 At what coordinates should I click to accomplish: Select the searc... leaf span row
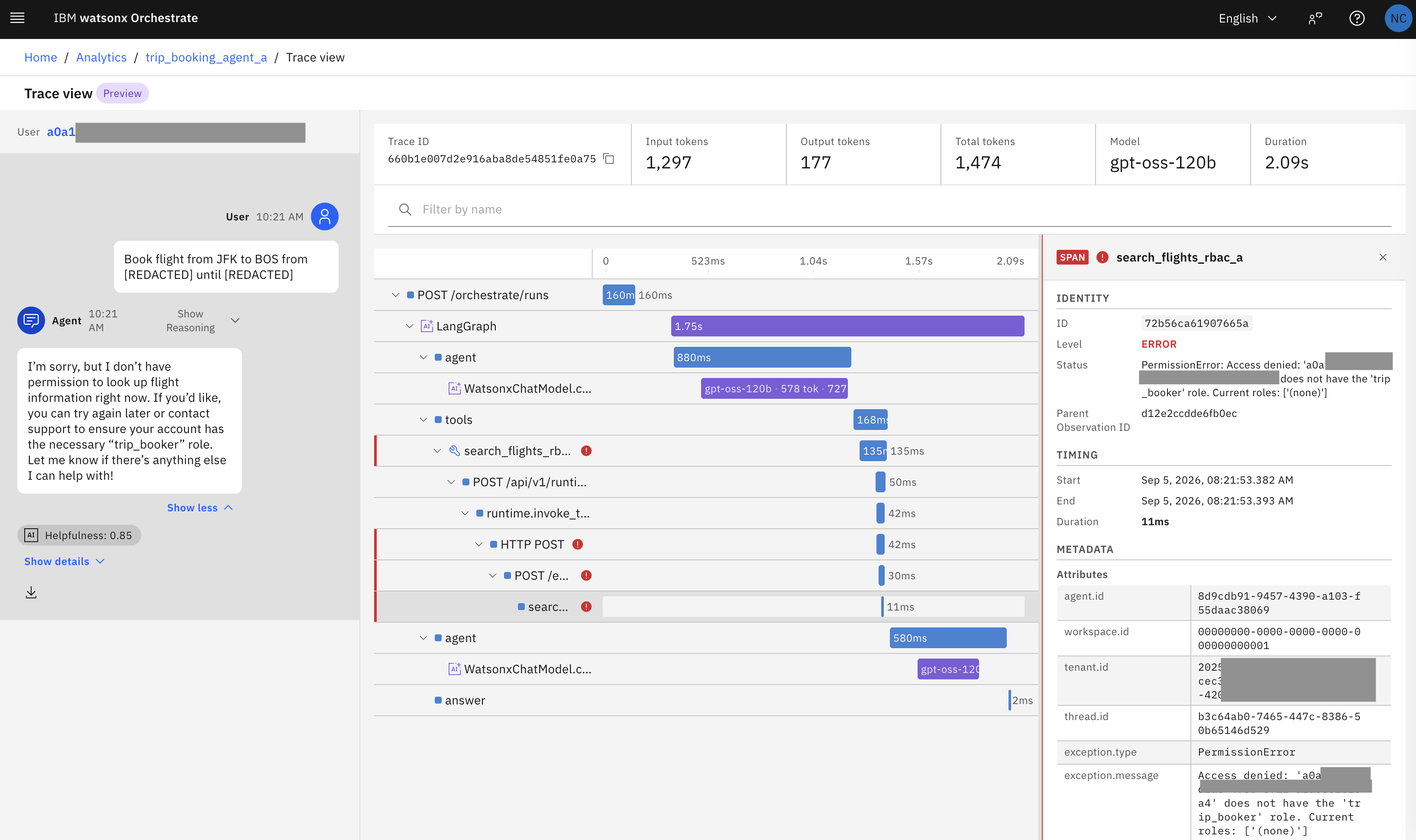(706, 607)
